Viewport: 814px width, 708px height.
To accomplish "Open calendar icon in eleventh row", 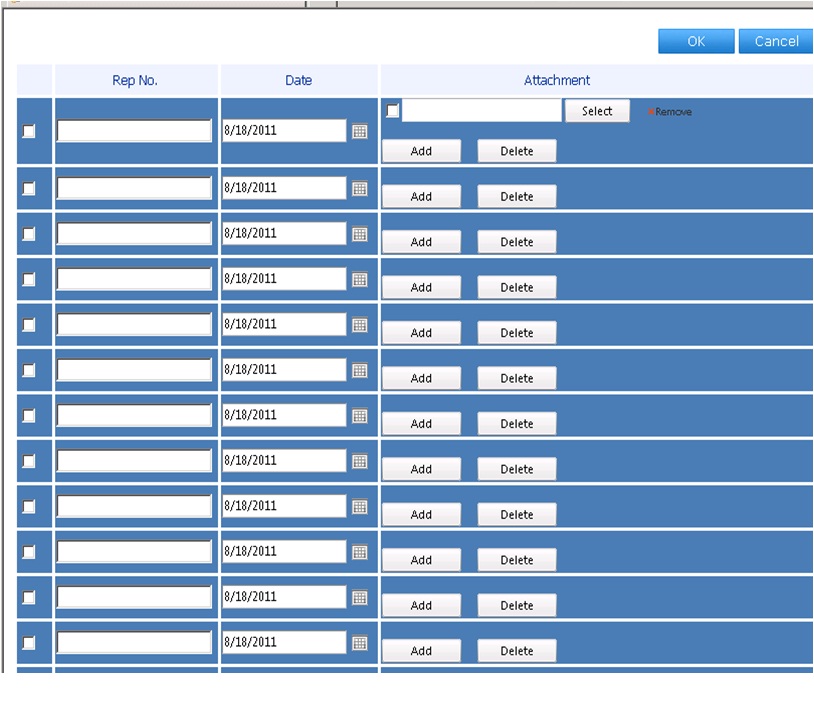I will (359, 597).
